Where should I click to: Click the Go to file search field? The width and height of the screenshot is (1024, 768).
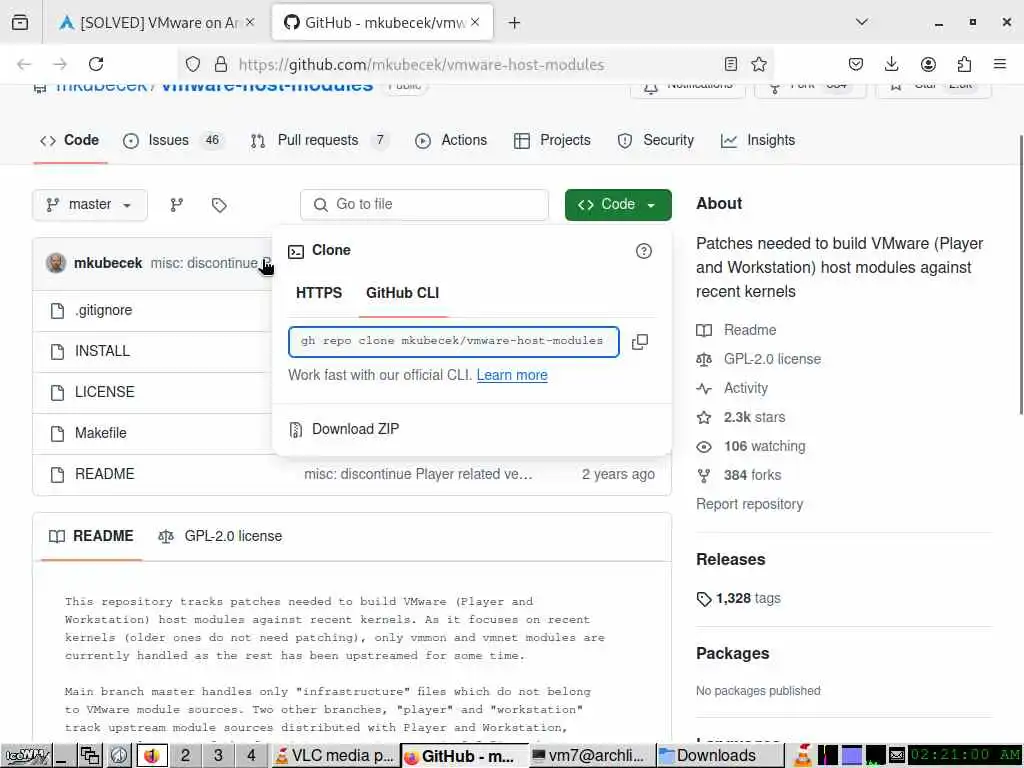424,205
